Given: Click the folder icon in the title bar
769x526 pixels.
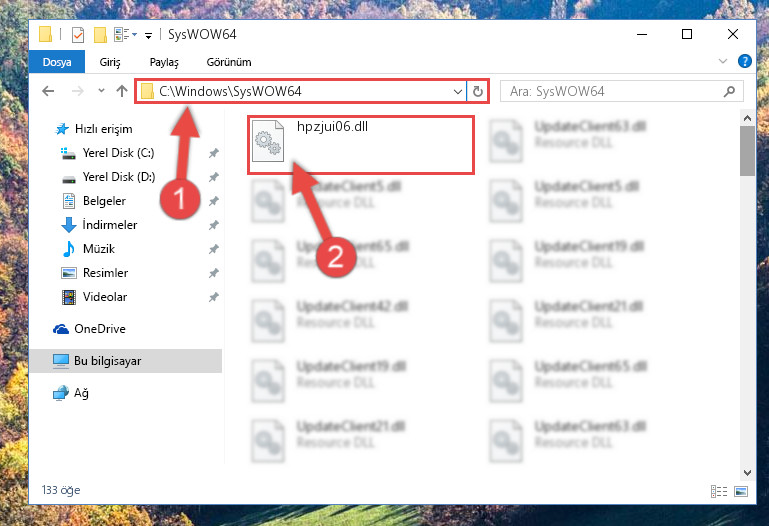Looking at the screenshot, I should [46, 34].
